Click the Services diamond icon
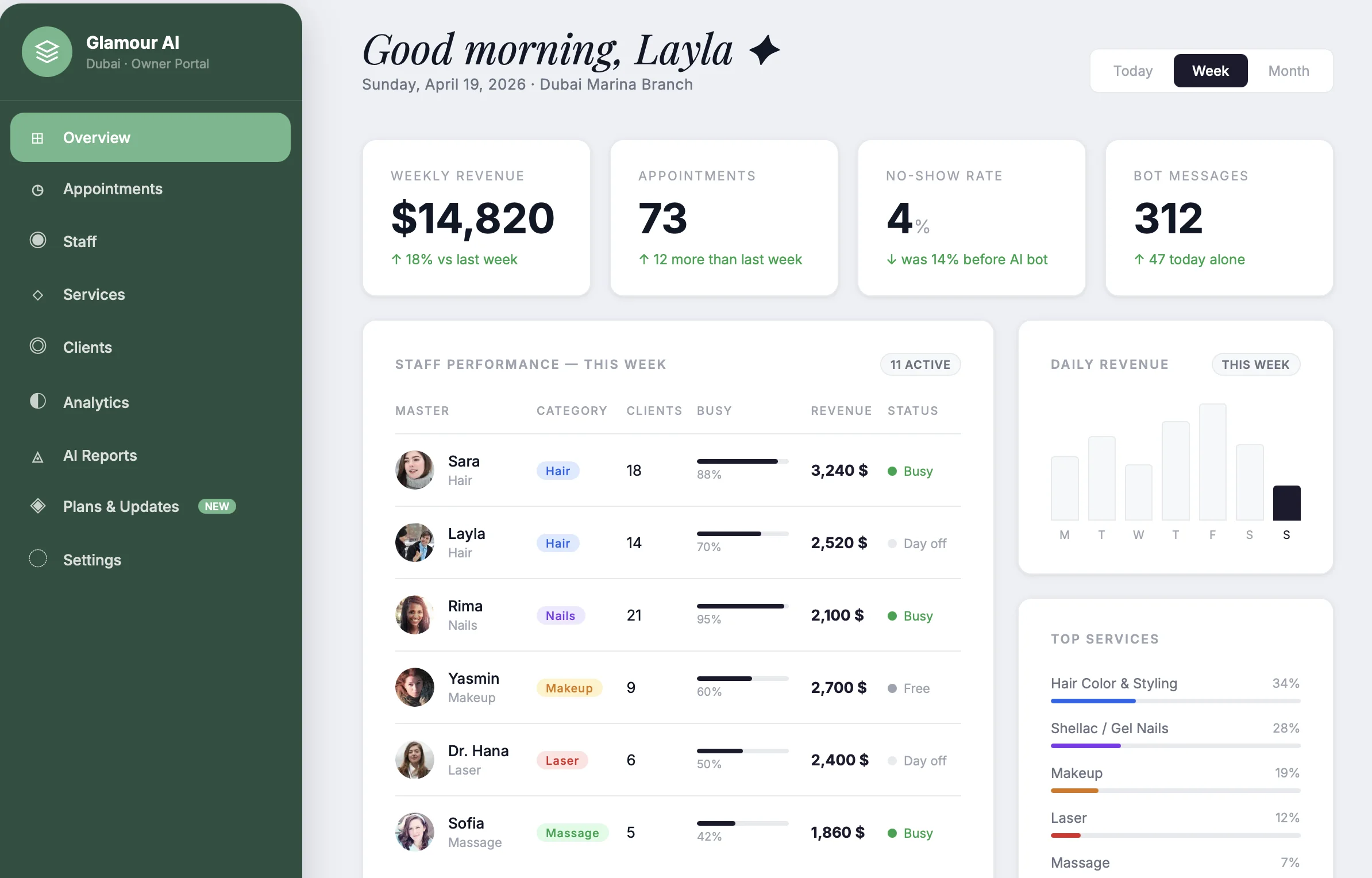This screenshot has width=1372, height=878. click(38, 295)
